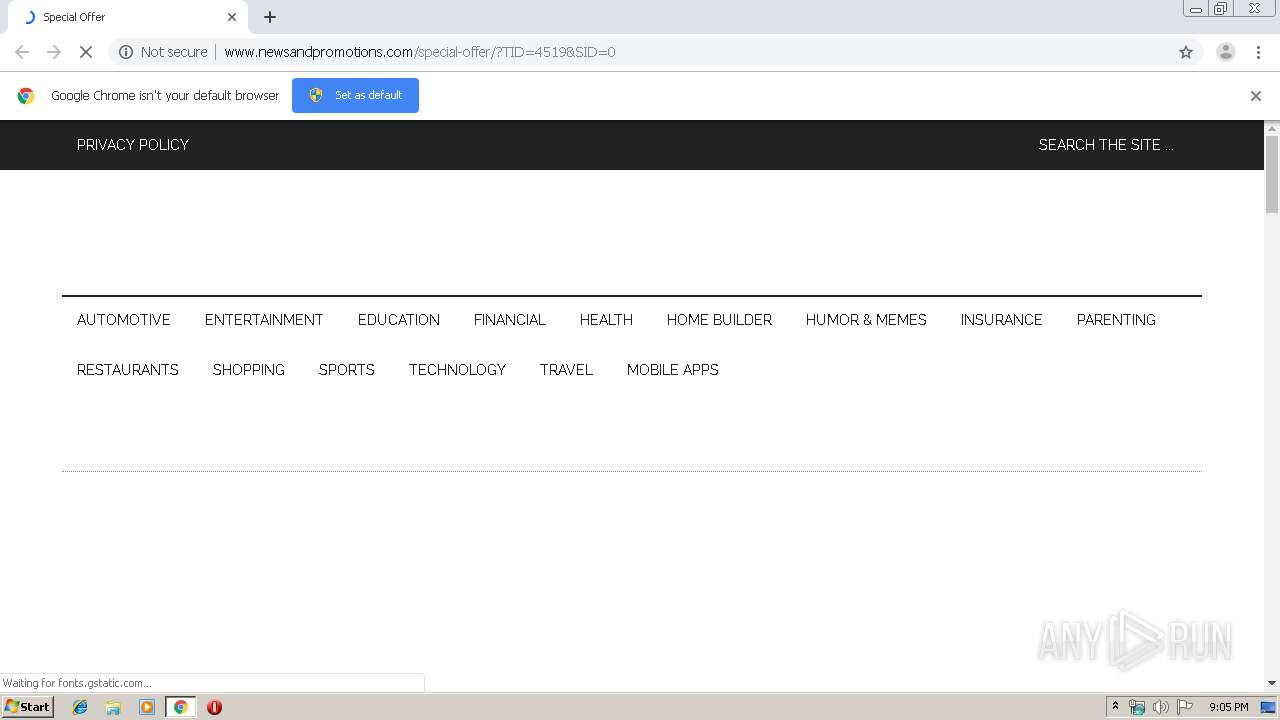Open the Insurance category

click(1002, 320)
